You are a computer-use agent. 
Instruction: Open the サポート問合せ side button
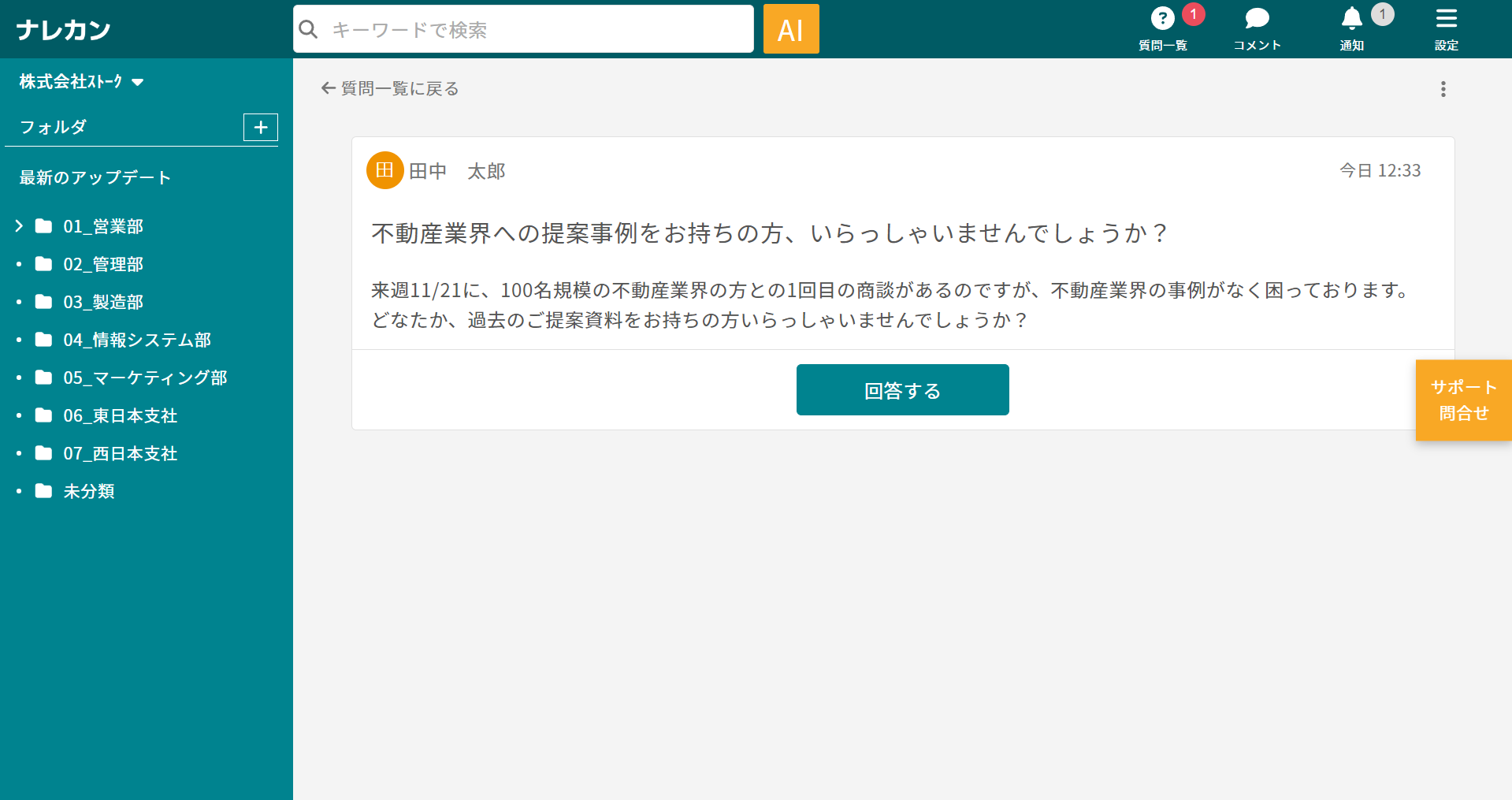1463,400
